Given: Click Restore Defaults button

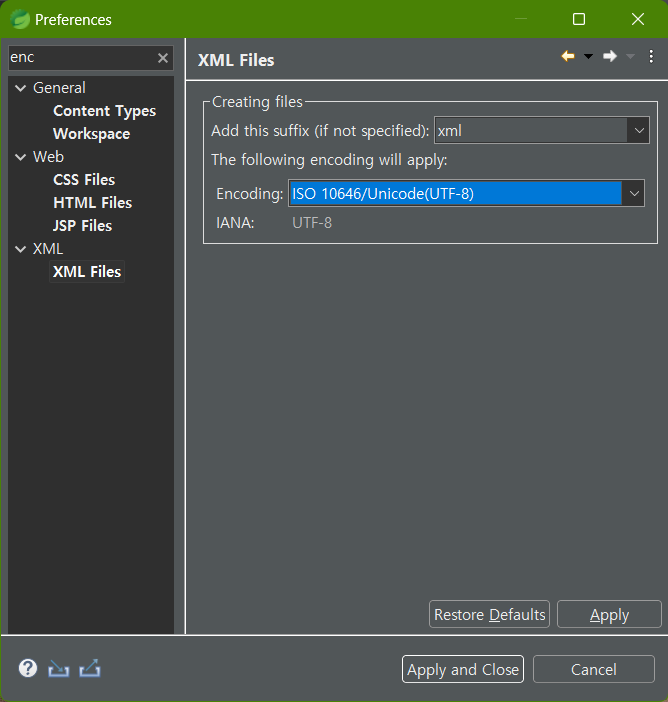Looking at the screenshot, I should point(489,614).
